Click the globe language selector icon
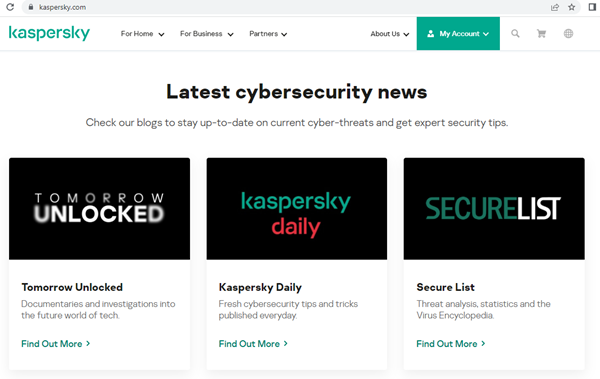Viewport: 600px width, 379px height. coord(568,34)
